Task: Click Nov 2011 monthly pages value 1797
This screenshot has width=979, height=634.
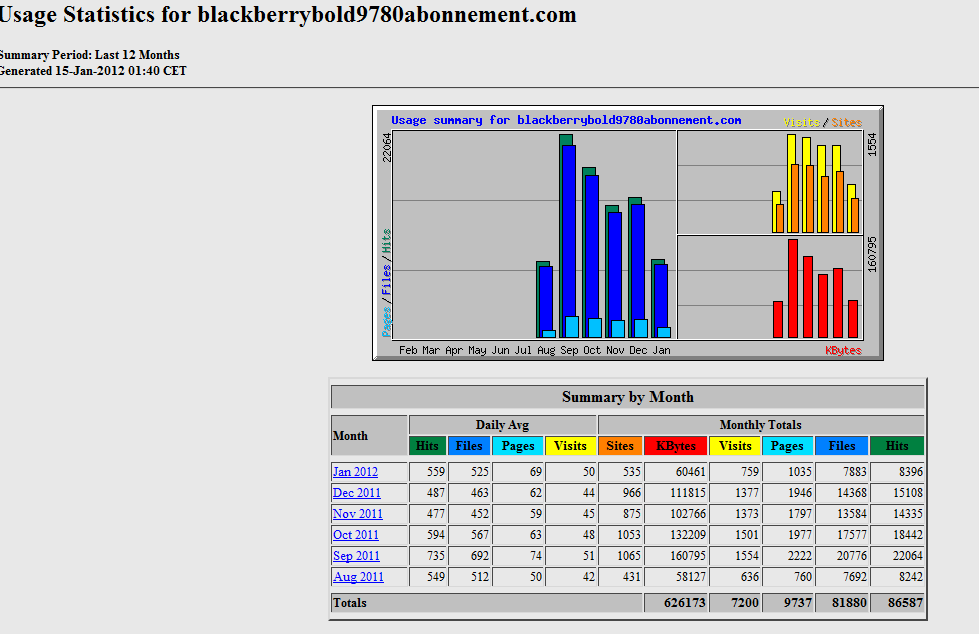Action: [800, 513]
